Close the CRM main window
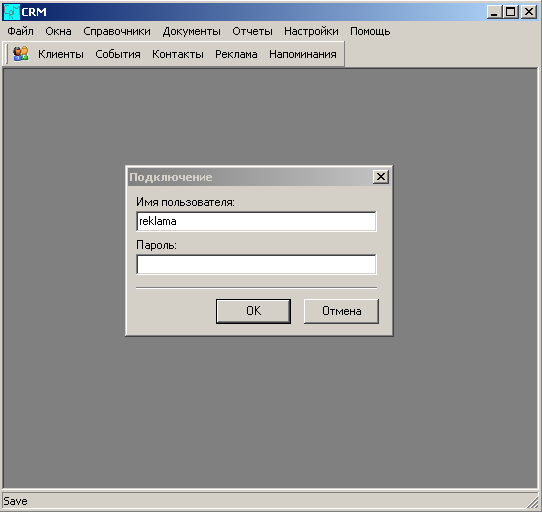Viewport: 542px width, 512px height. click(x=529, y=12)
